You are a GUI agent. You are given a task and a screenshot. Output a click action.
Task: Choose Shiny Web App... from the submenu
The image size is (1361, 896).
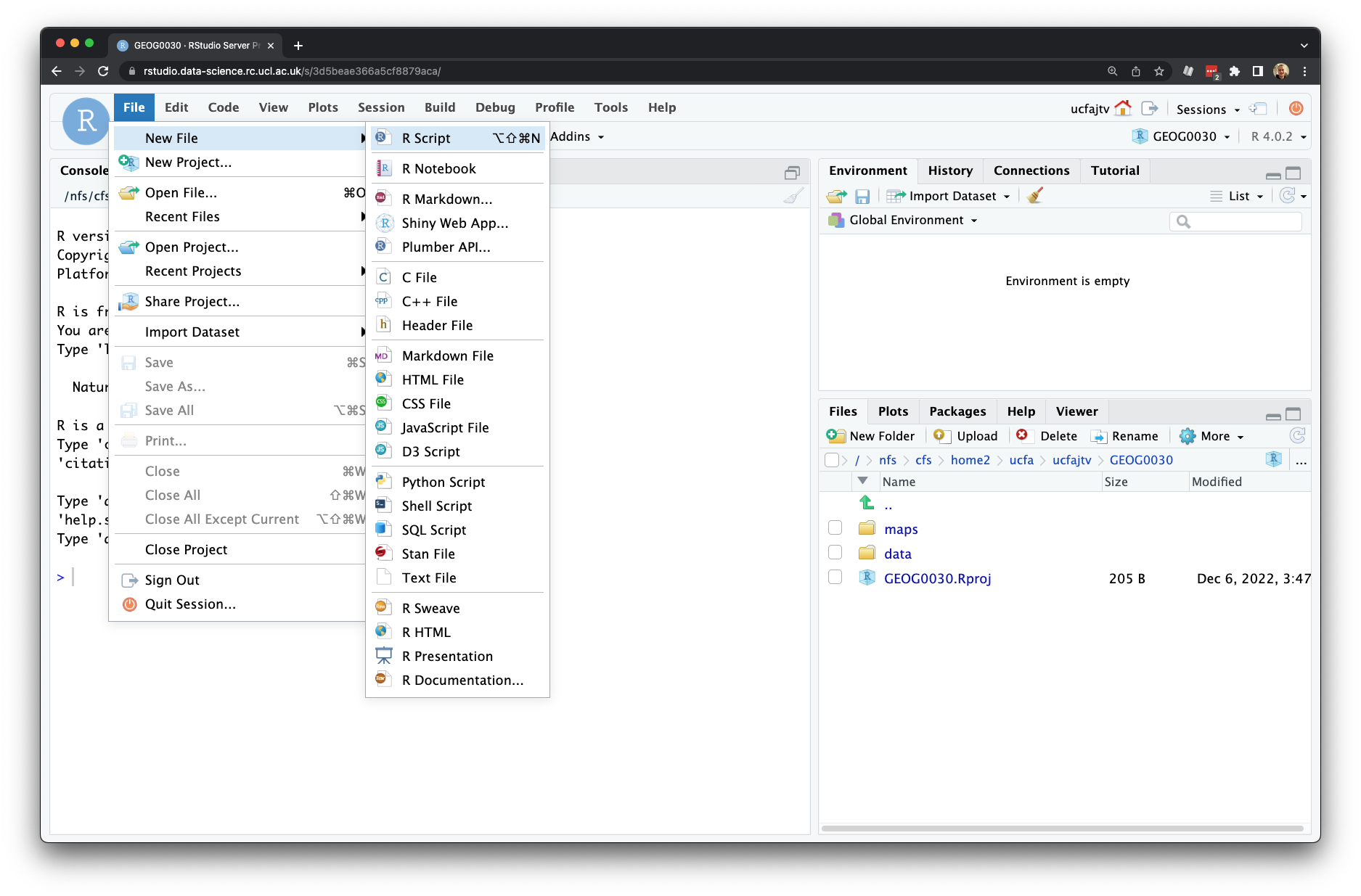pos(457,223)
